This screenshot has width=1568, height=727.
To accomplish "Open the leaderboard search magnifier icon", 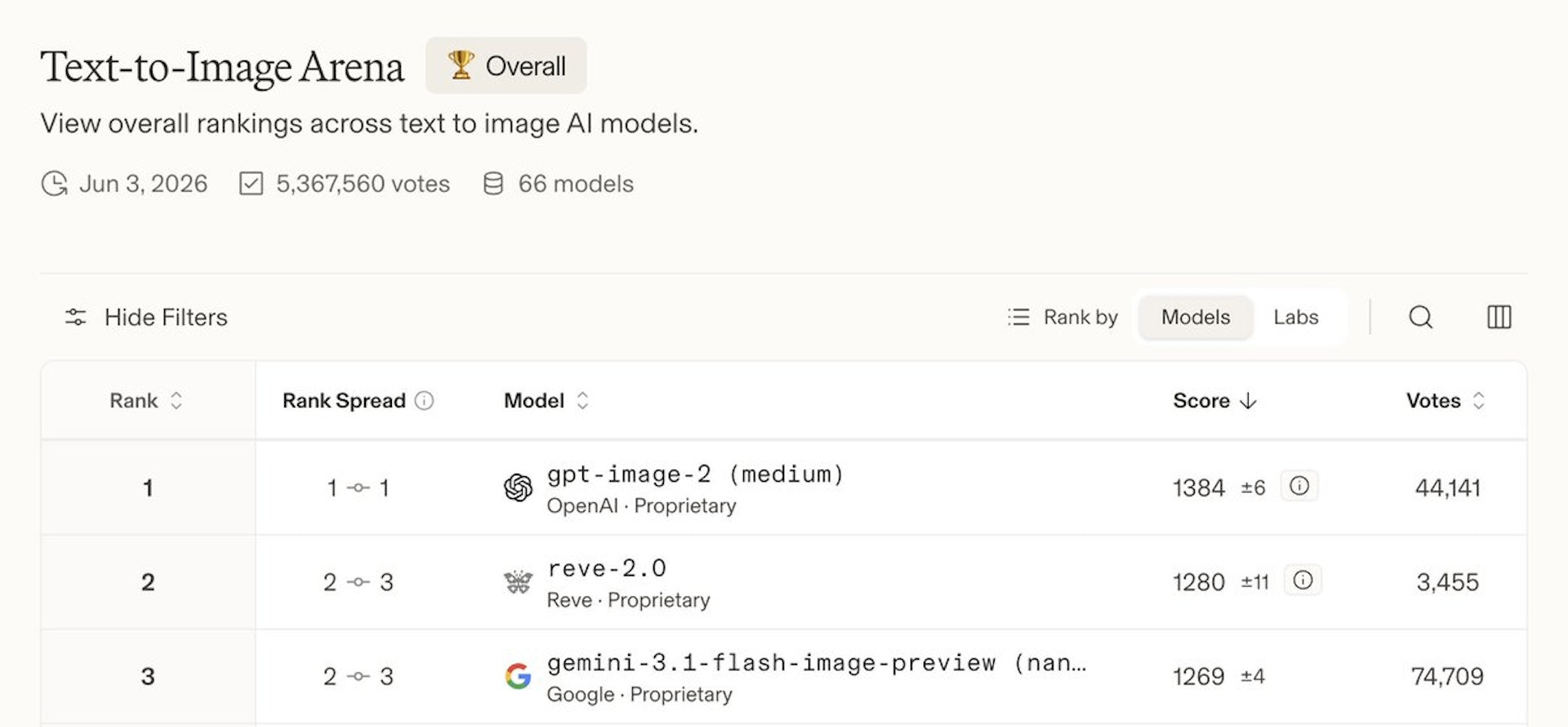I will click(1420, 317).
